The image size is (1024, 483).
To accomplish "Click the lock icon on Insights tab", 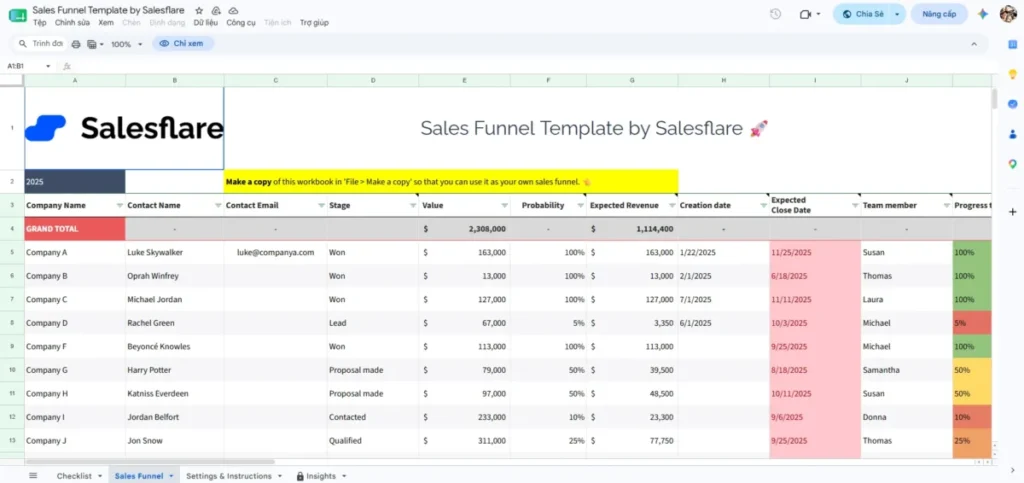I will coord(300,476).
